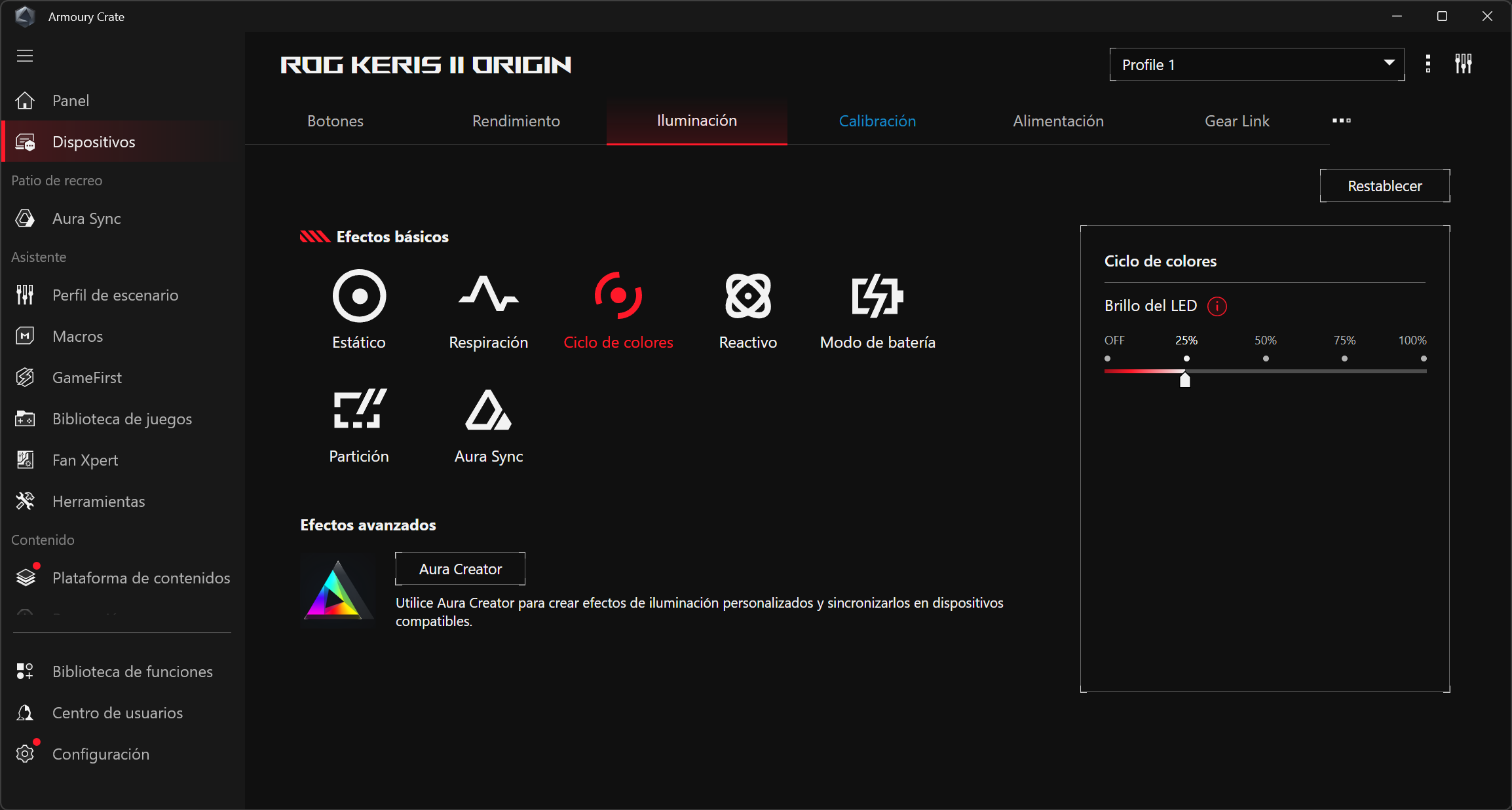Viewport: 1512px width, 810px height.
Task: Switch to the Iluminación tab
Action: click(x=697, y=121)
